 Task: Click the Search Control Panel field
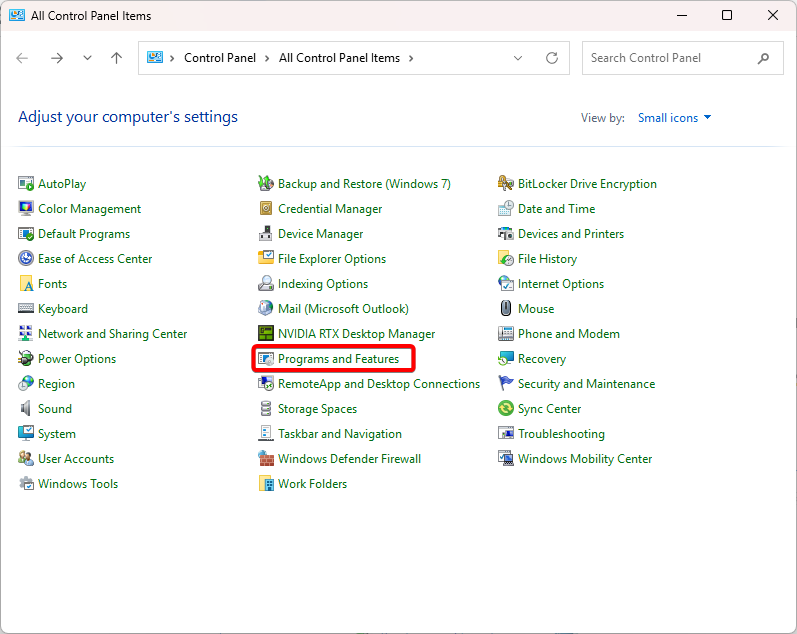[x=683, y=58]
